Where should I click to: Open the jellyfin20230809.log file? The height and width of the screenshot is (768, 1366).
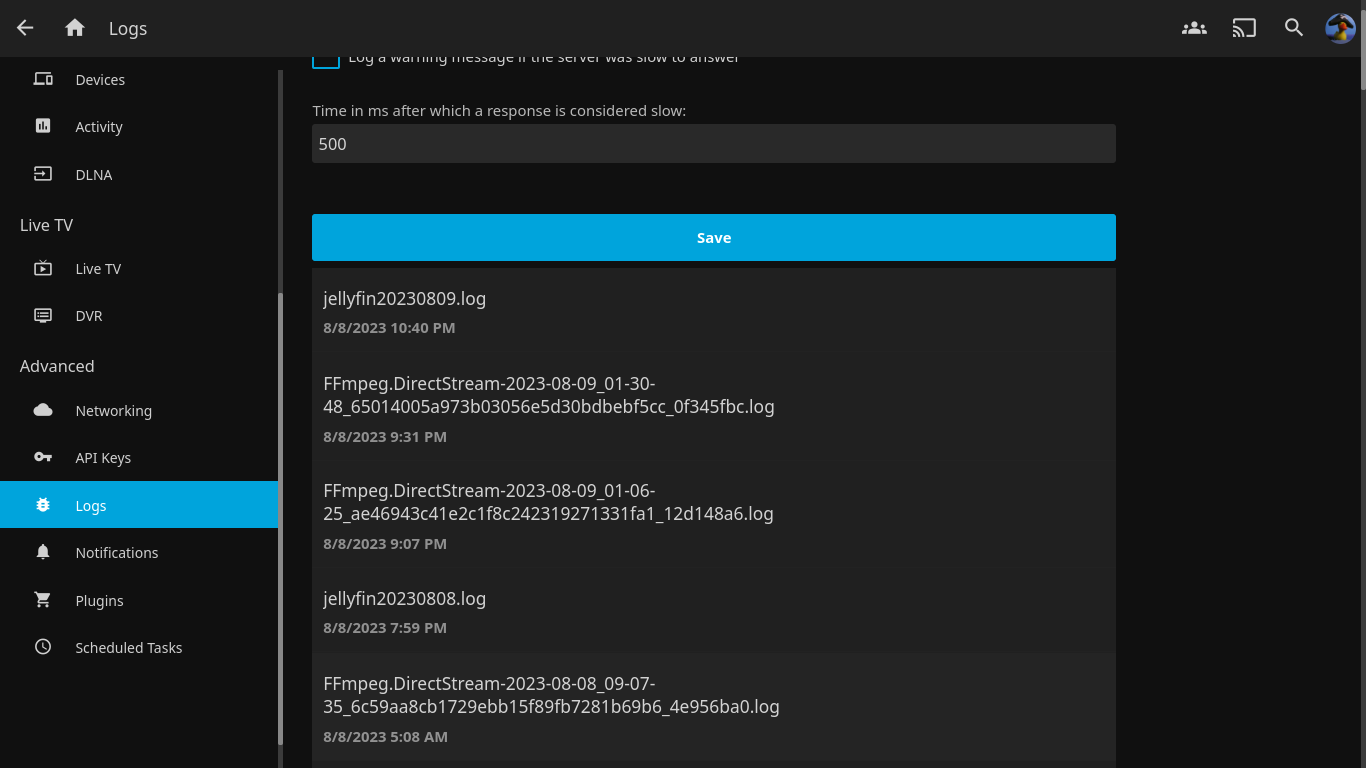(x=404, y=299)
